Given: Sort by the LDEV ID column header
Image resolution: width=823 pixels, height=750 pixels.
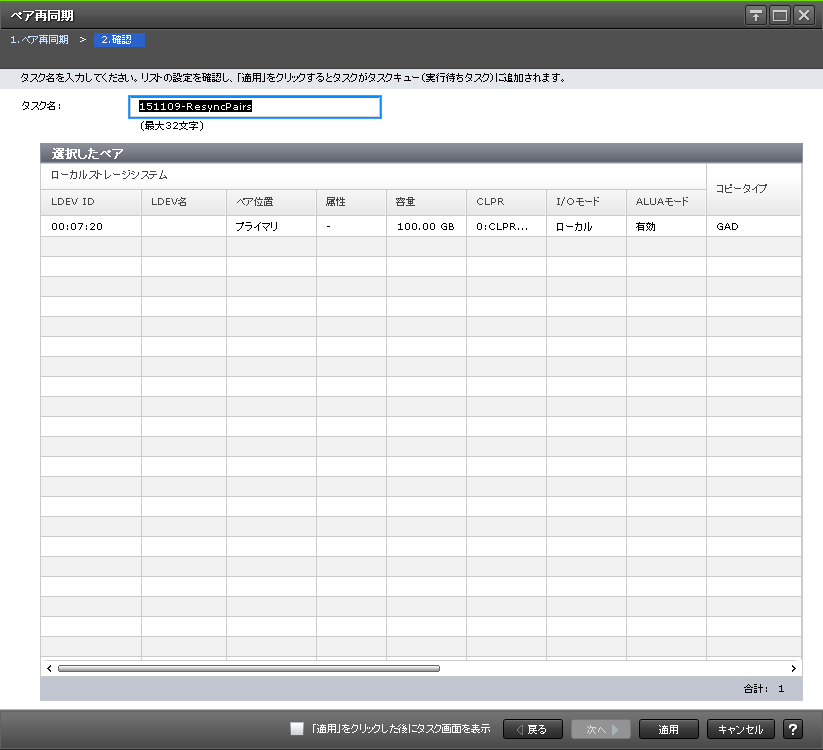Looking at the screenshot, I should tap(90, 202).
